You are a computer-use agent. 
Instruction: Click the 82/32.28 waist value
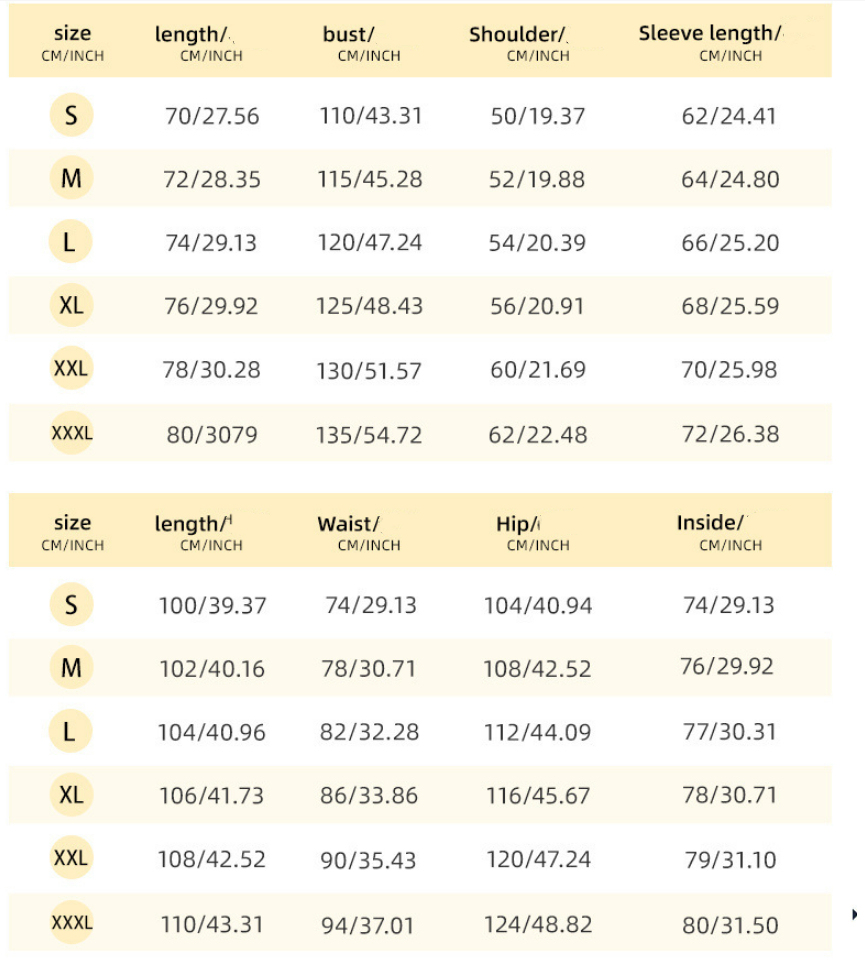[369, 732]
